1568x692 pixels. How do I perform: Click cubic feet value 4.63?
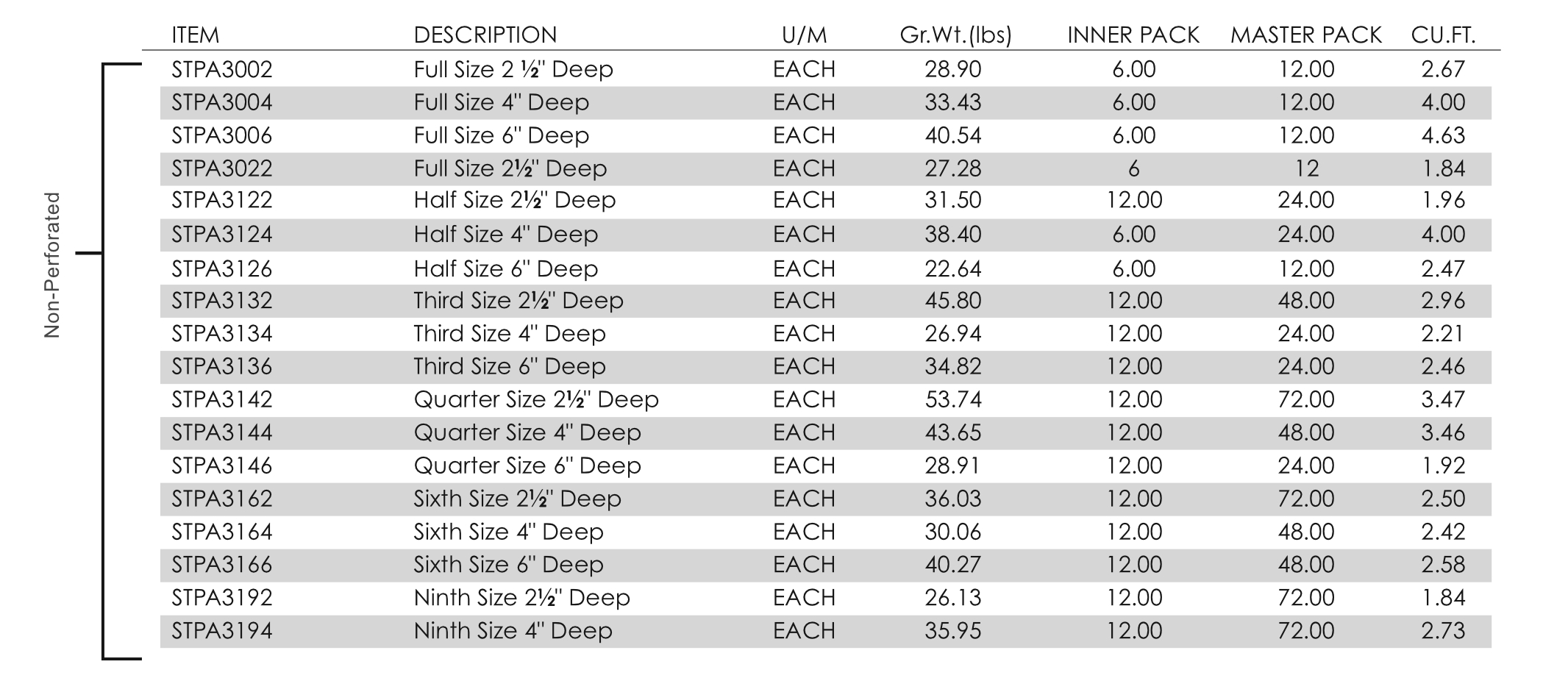[x=1443, y=135]
